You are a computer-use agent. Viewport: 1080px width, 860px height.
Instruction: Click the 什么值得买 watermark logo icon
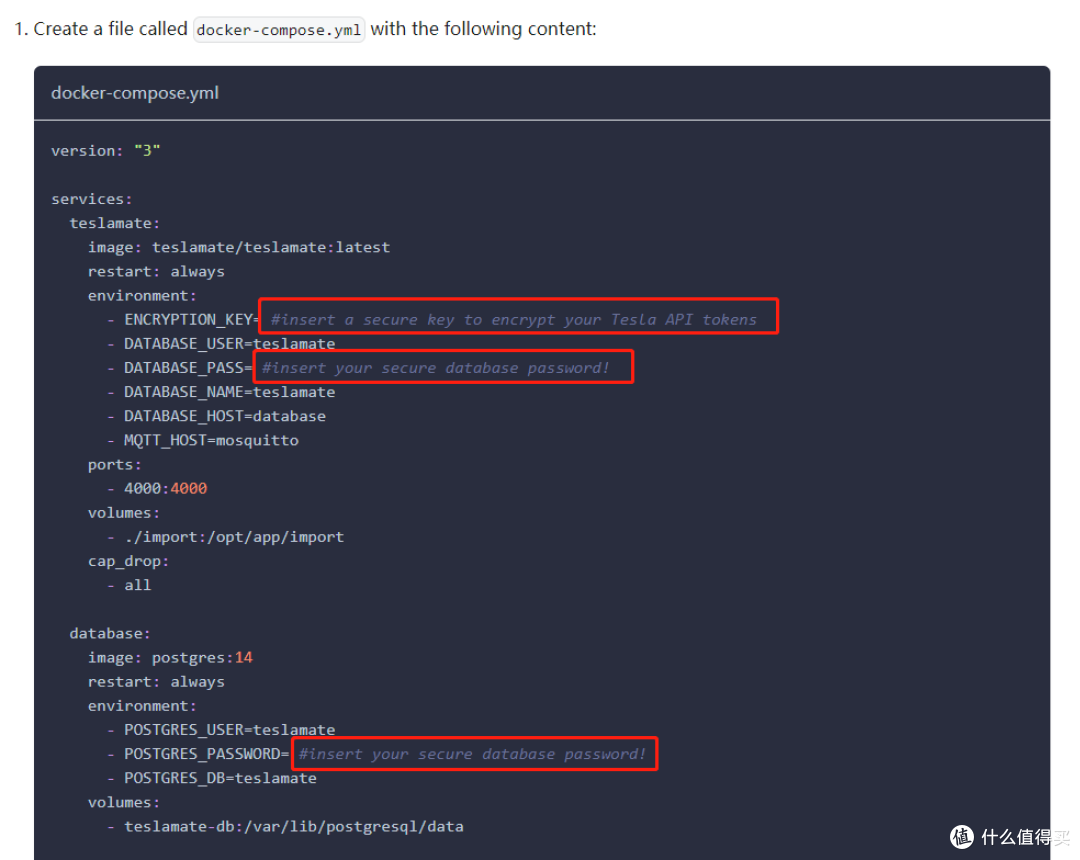coord(962,836)
